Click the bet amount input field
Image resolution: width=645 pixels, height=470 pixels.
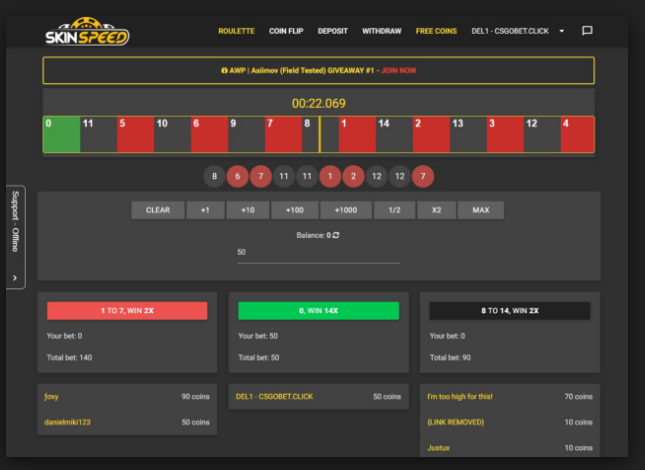click(318, 253)
